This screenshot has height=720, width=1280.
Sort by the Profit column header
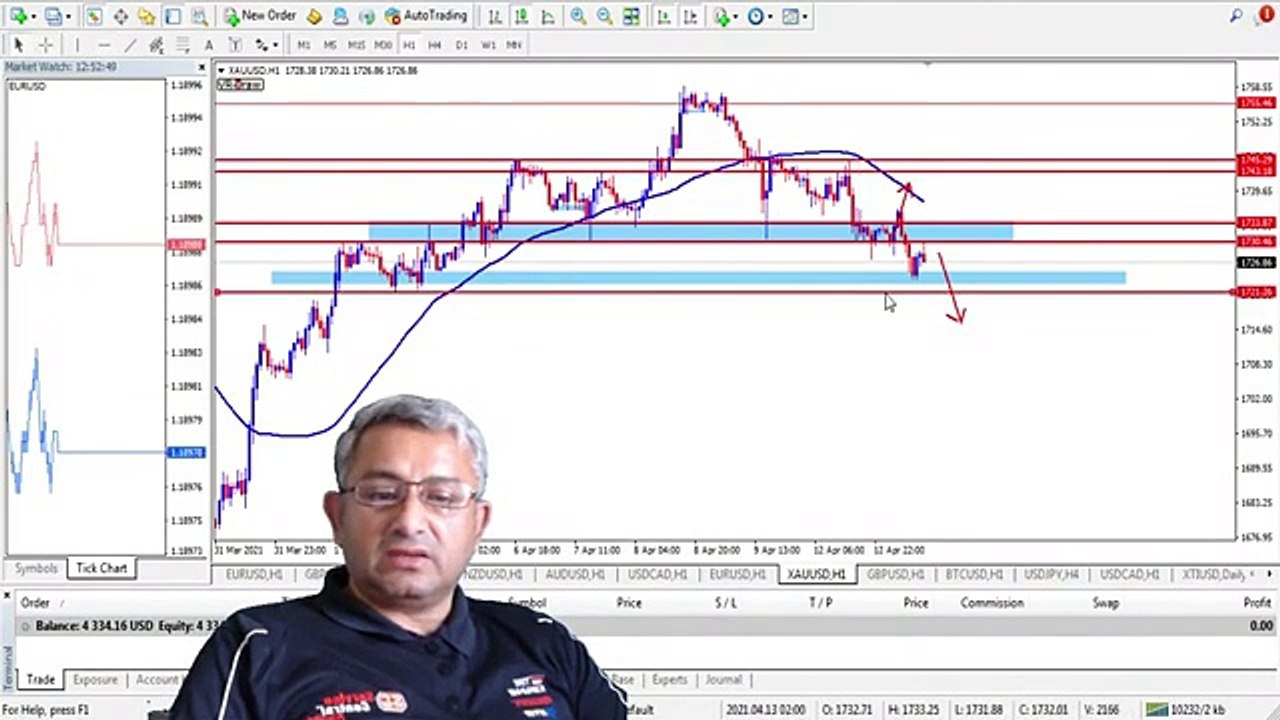(1257, 603)
